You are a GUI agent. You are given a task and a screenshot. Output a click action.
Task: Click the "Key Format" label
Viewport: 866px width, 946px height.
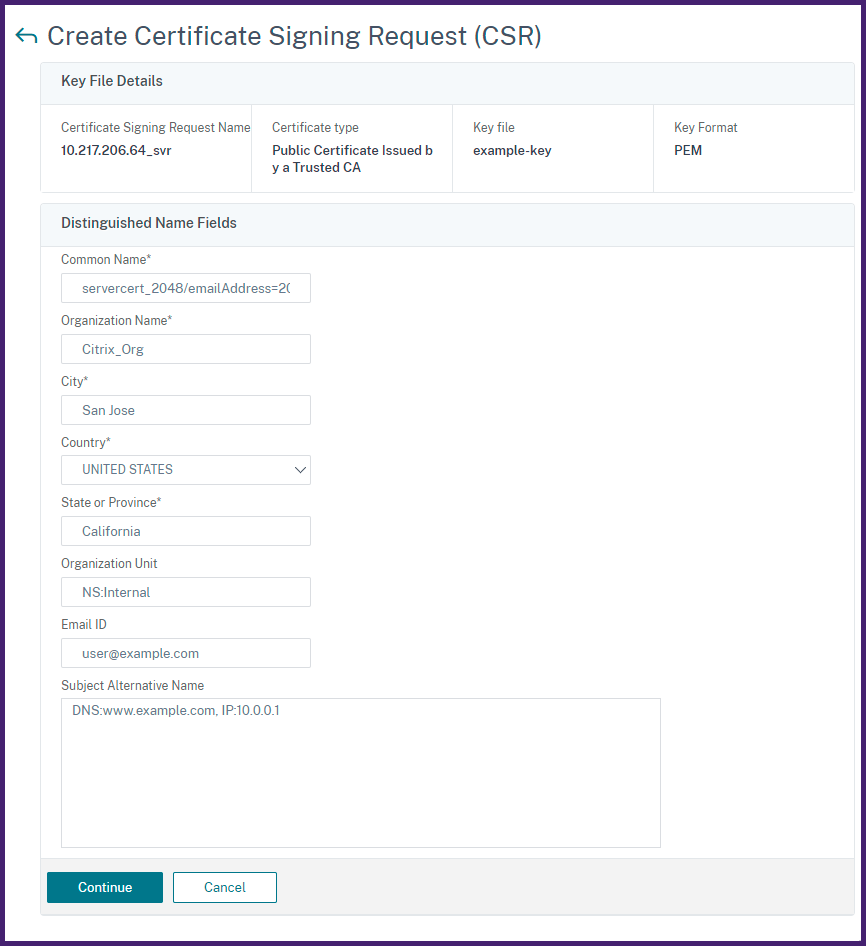click(x=705, y=127)
